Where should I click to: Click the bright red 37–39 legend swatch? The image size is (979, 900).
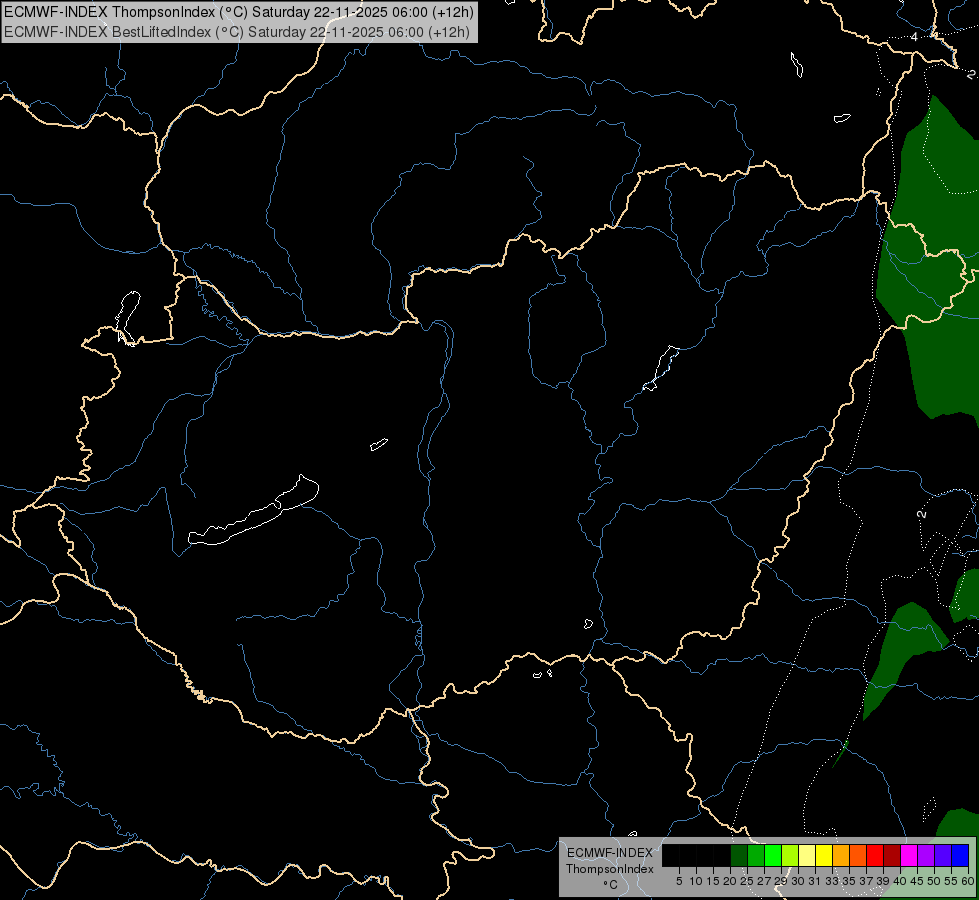pyautogui.click(x=875, y=855)
